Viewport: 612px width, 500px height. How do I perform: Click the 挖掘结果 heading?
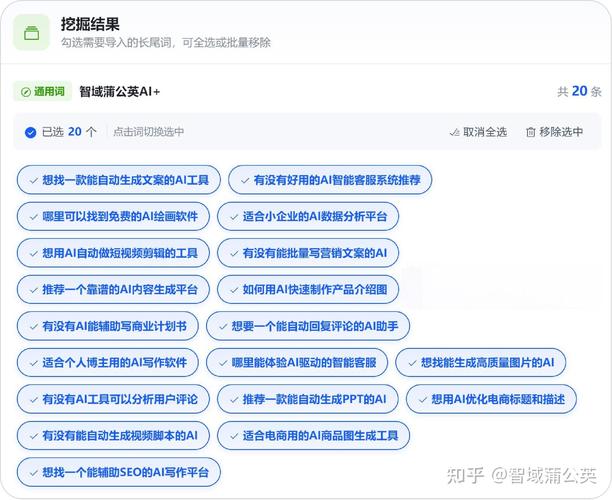coord(90,24)
